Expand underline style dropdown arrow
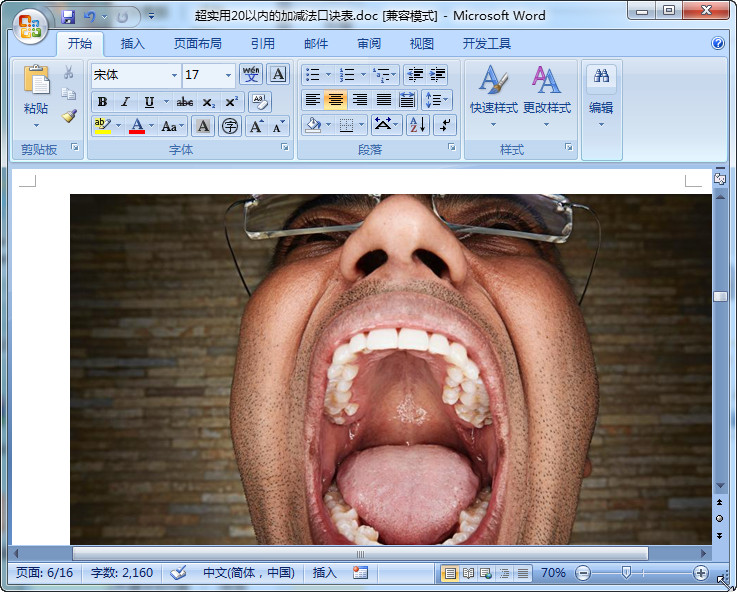737x592 pixels. click(x=166, y=101)
